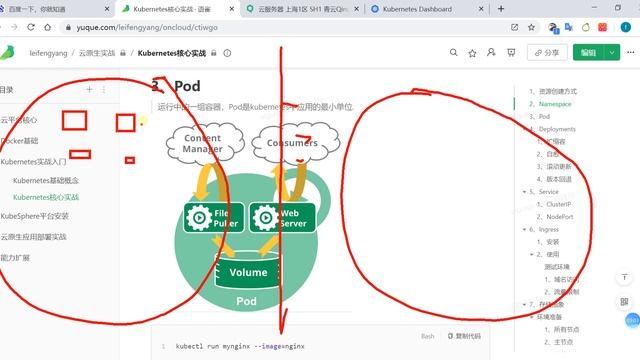Click the green 编辑 edit button

click(588, 52)
